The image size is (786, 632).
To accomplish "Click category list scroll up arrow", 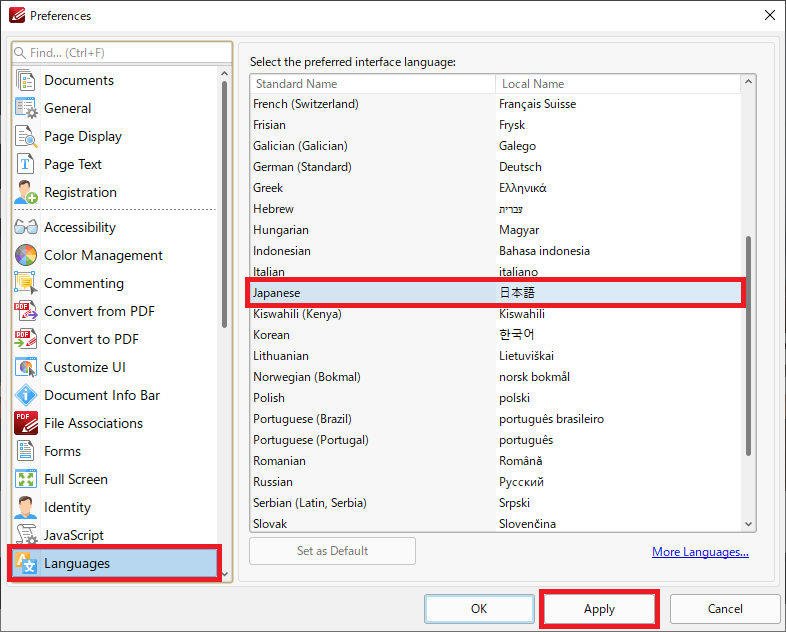I will [224, 74].
